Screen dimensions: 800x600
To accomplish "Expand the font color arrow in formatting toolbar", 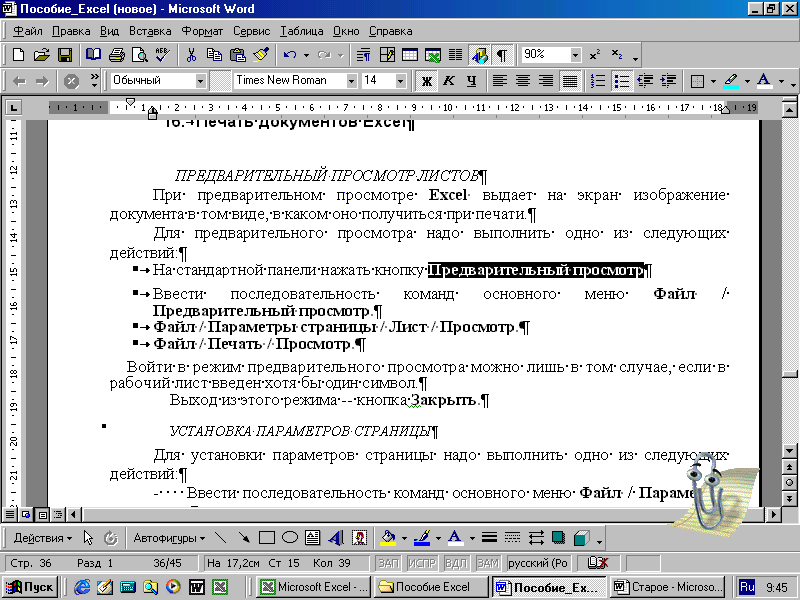I will click(781, 81).
